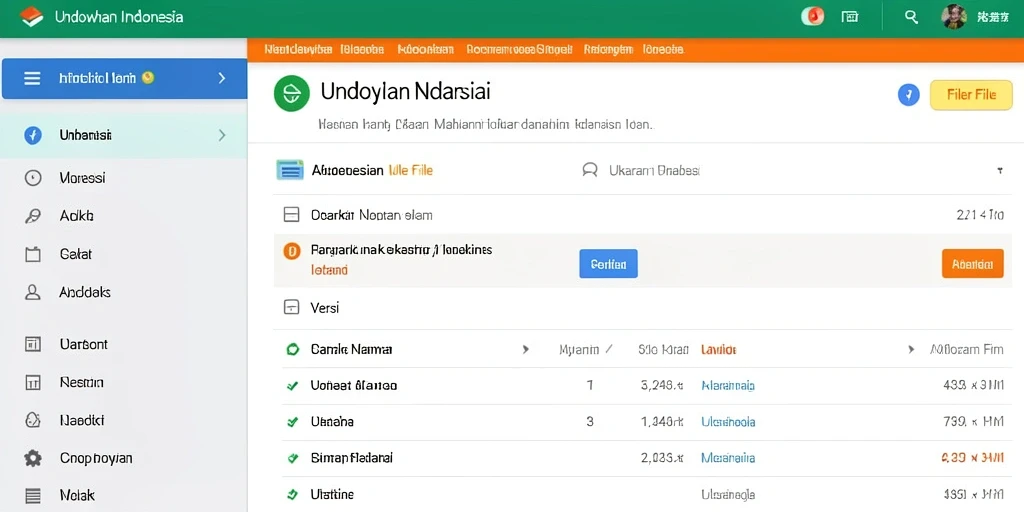Click the Undowhan Indonesia logo icon

pos(31,16)
